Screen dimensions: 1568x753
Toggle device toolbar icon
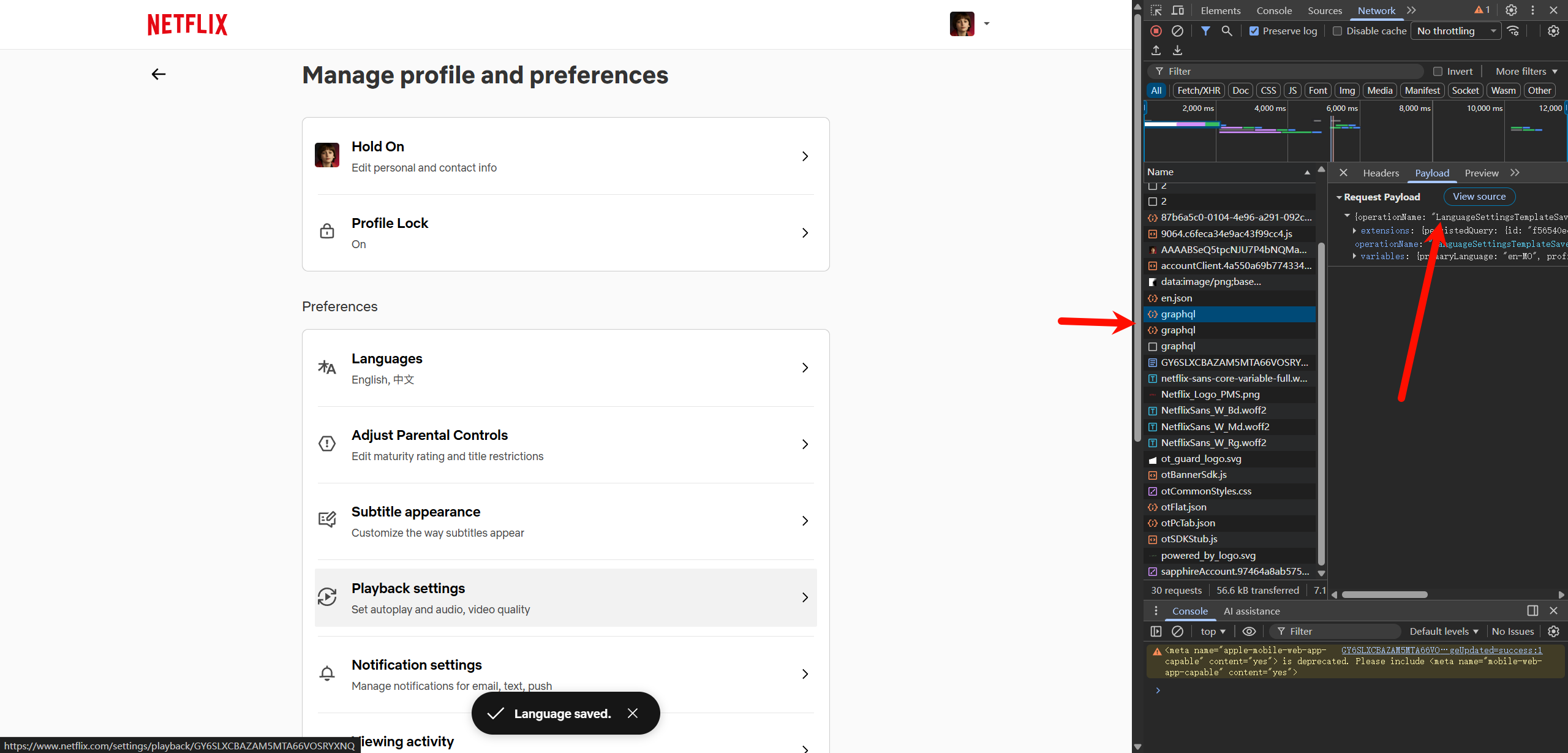click(x=1177, y=10)
